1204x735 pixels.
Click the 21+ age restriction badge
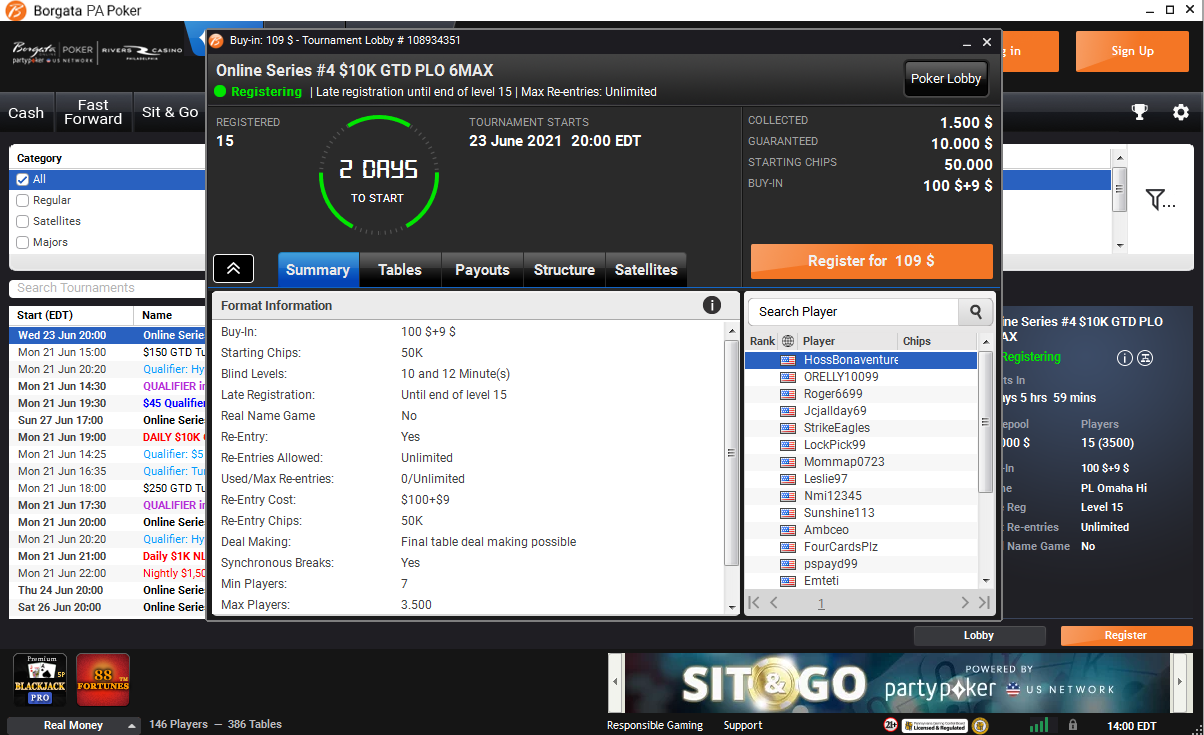[x=890, y=725]
